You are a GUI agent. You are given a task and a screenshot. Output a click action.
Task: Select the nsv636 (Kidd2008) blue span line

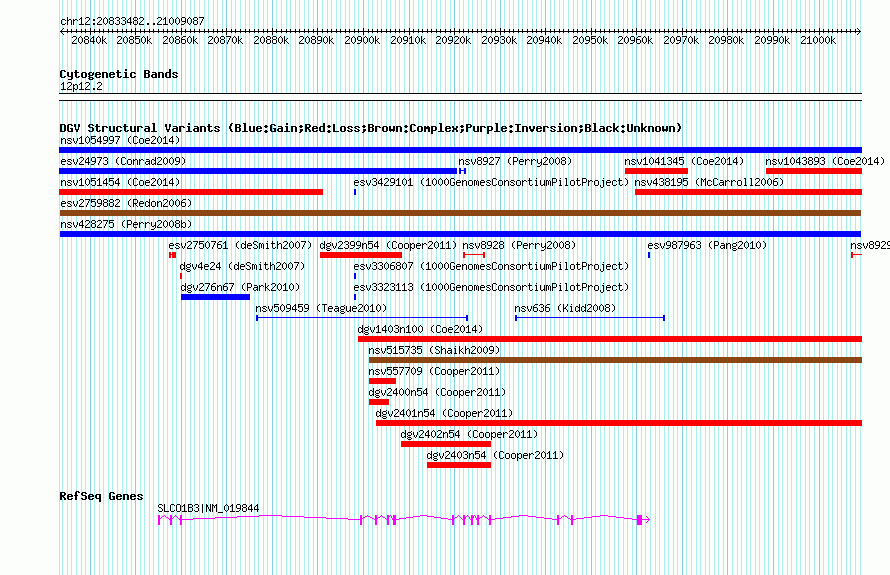[590, 318]
